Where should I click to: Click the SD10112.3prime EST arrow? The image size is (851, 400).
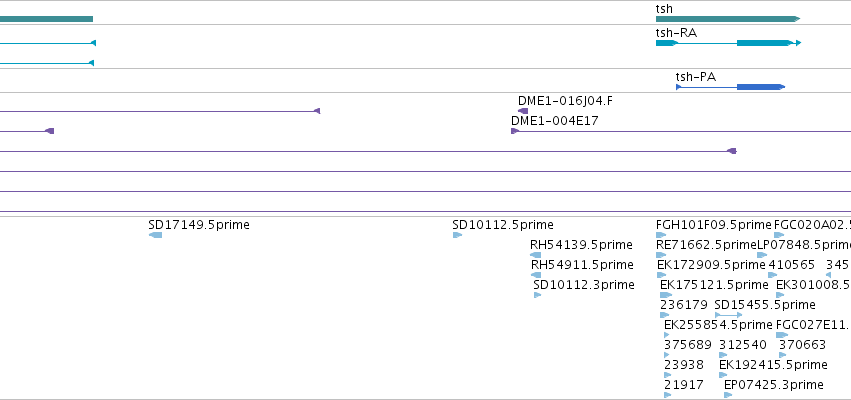pyautogui.click(x=537, y=295)
